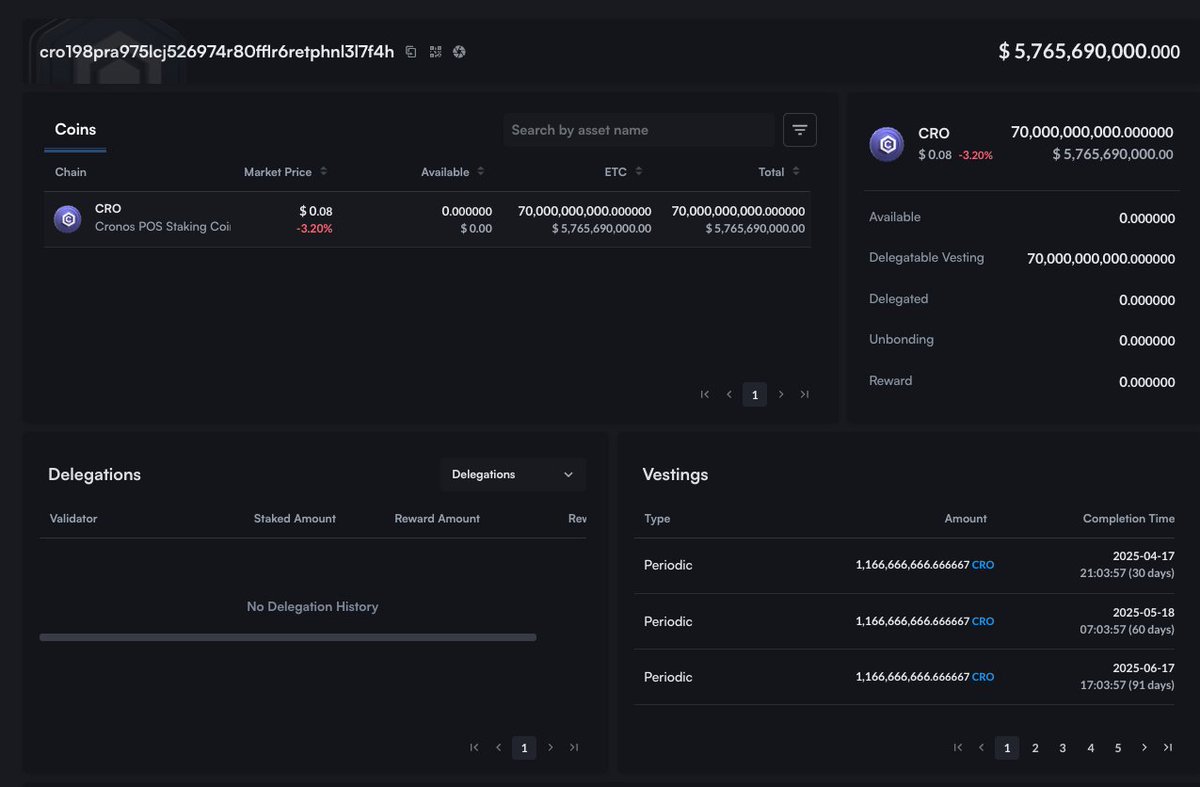Click the Delegations horizontal scrollbar

(x=288, y=637)
